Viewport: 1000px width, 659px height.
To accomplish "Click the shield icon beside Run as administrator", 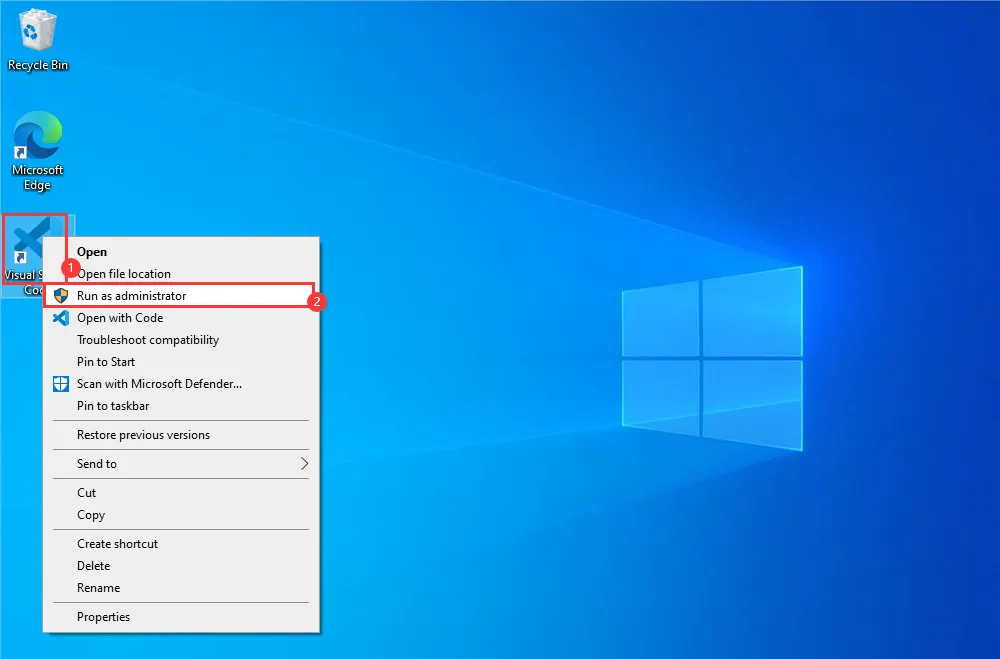I will click(60, 296).
